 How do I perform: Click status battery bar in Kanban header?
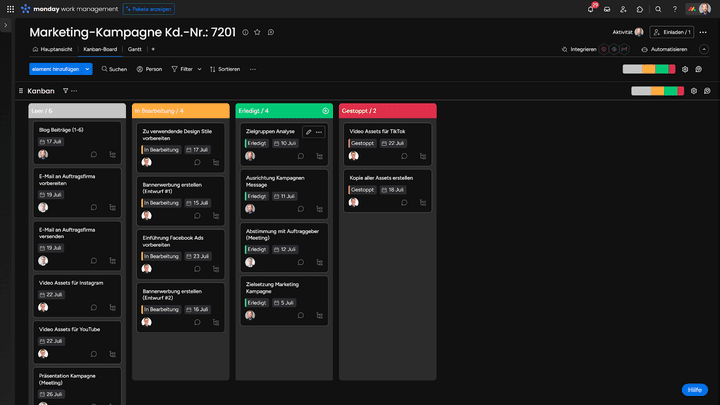click(x=658, y=91)
